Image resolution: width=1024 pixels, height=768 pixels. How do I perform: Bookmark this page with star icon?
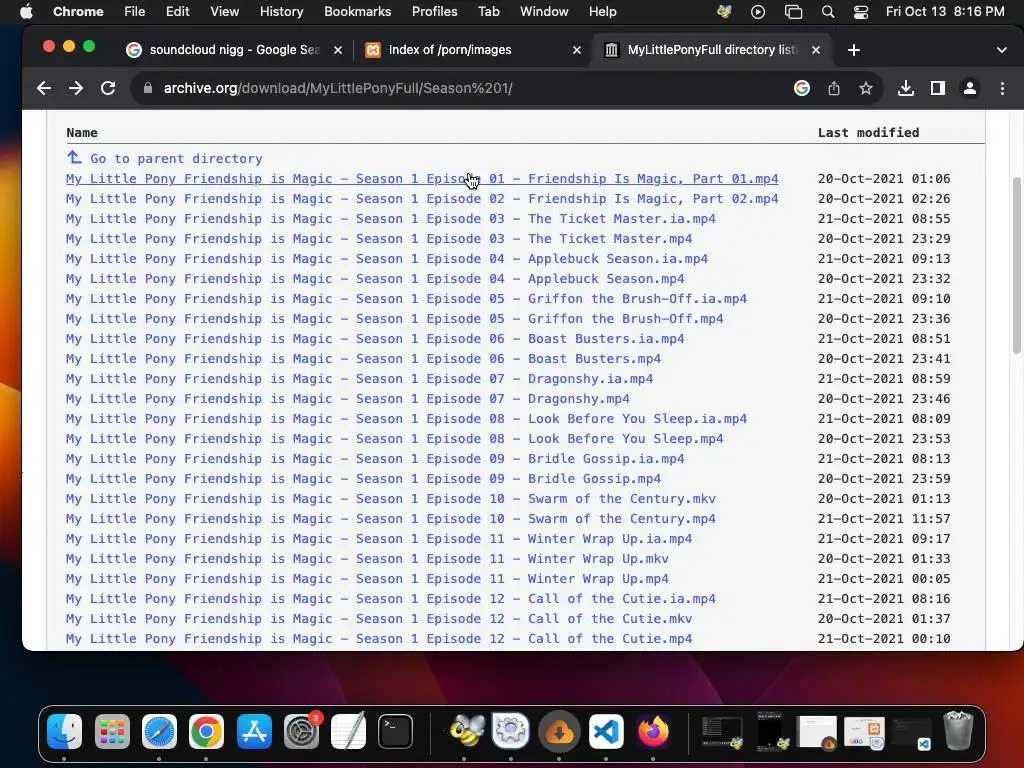866,88
